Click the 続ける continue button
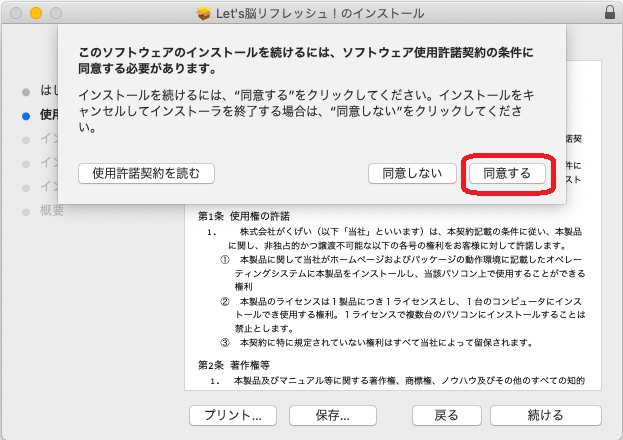Image resolution: width=623 pixels, height=440 pixels. pyautogui.click(x=546, y=415)
